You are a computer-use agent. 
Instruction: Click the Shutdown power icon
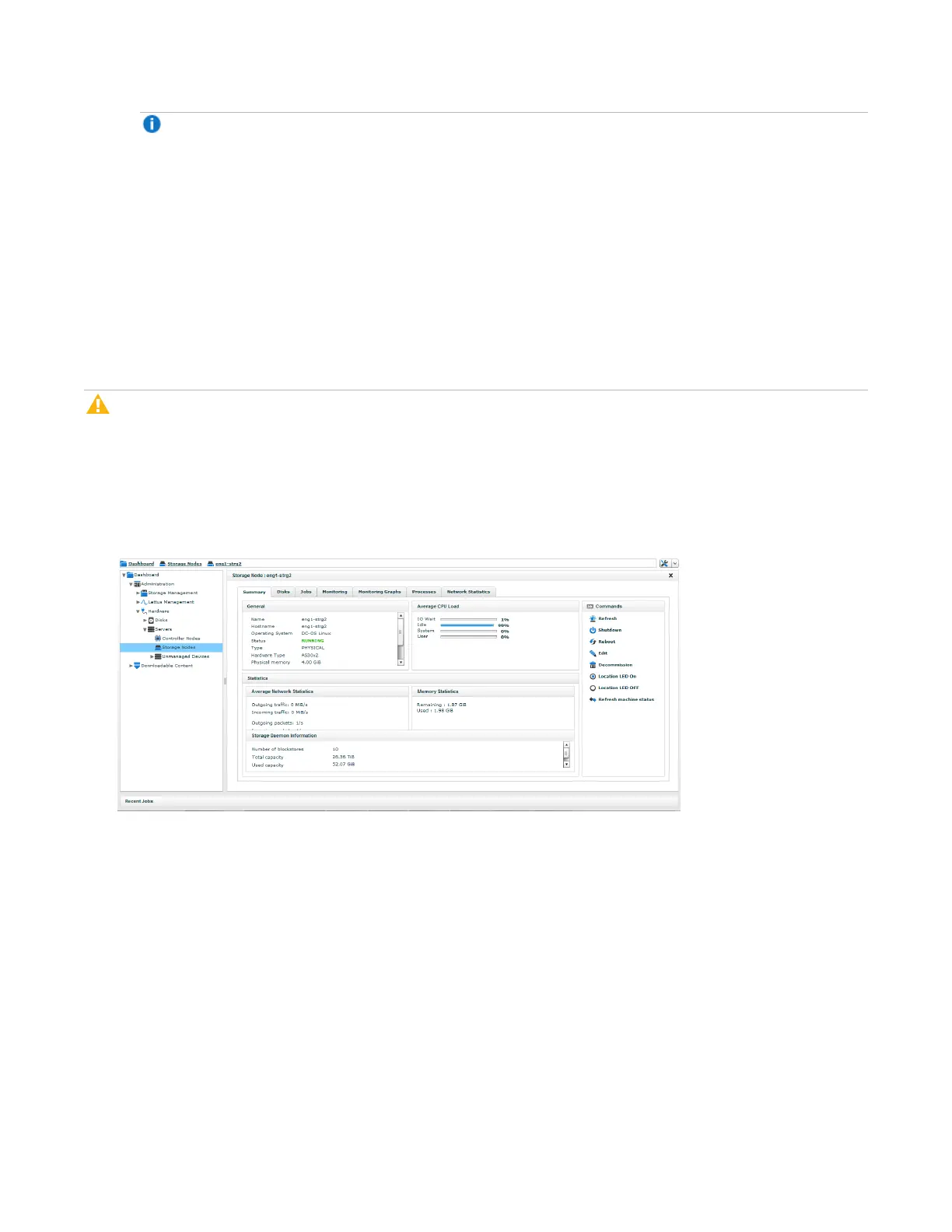tap(593, 631)
